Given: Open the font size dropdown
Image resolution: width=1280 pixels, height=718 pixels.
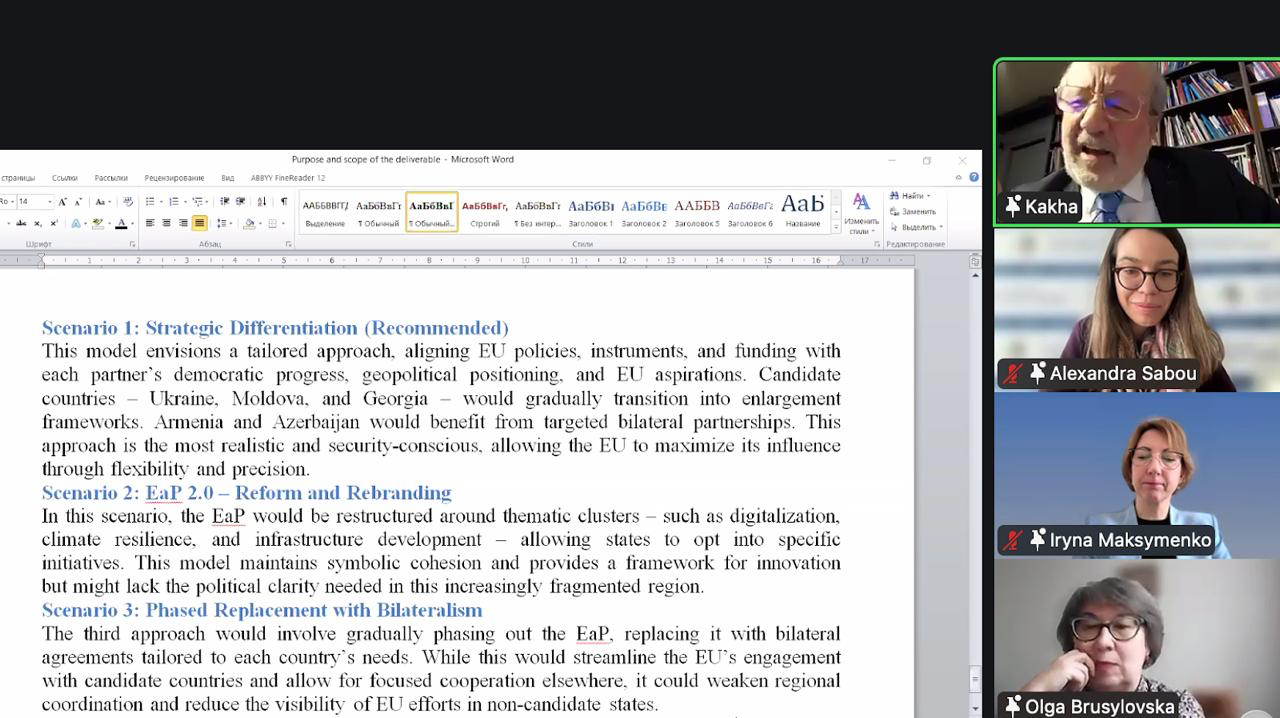Looking at the screenshot, I should click(x=49, y=202).
